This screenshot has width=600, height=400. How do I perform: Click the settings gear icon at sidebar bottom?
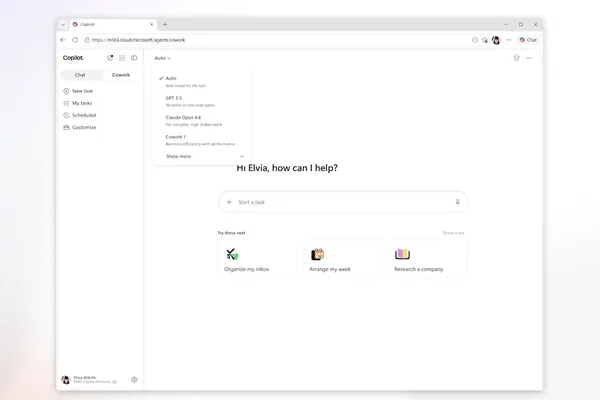(x=134, y=379)
